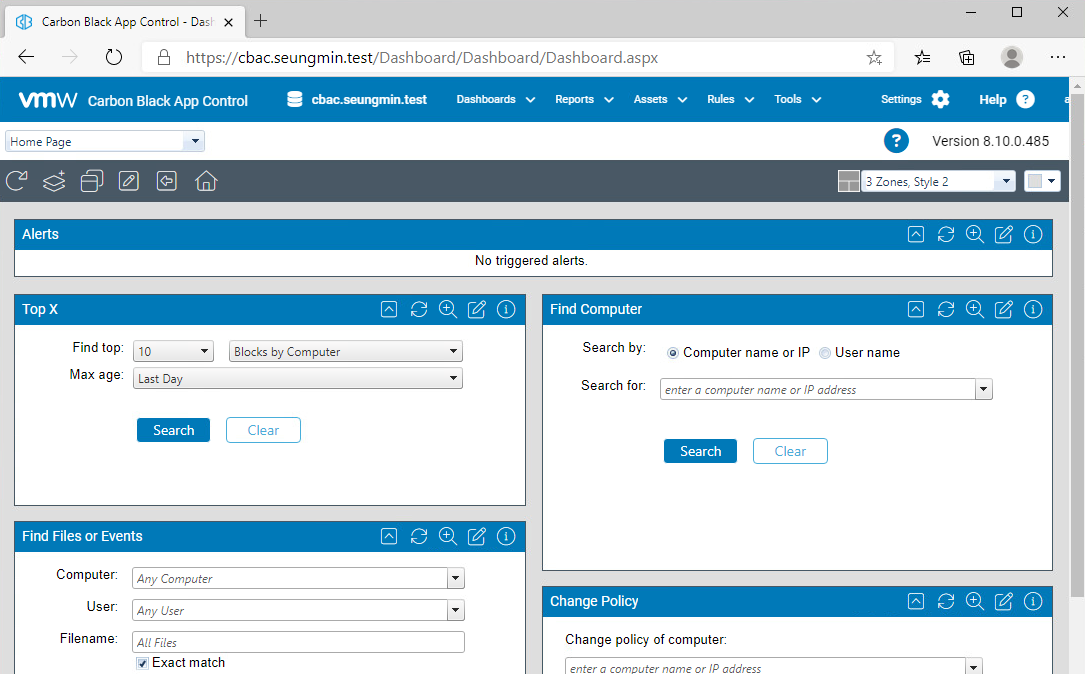This screenshot has height=674, width=1085.
Task: Edit the Find Computer panel
Action: click(1003, 309)
